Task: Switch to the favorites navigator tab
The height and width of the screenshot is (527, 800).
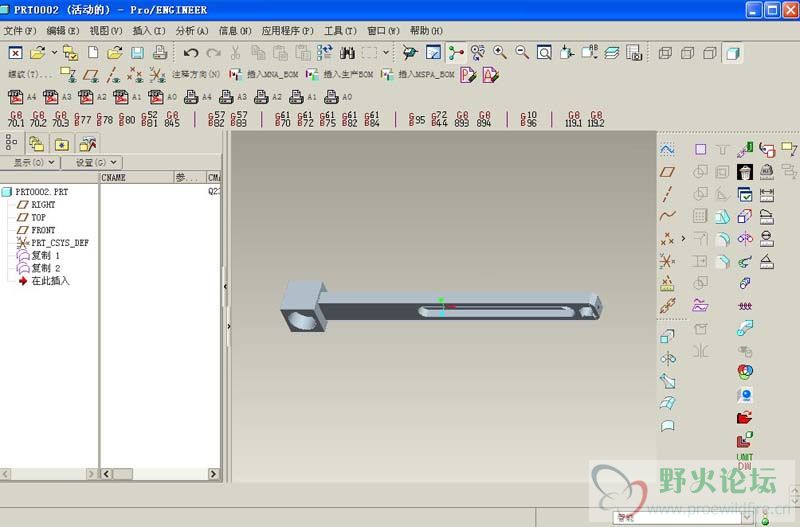Action: [62, 144]
